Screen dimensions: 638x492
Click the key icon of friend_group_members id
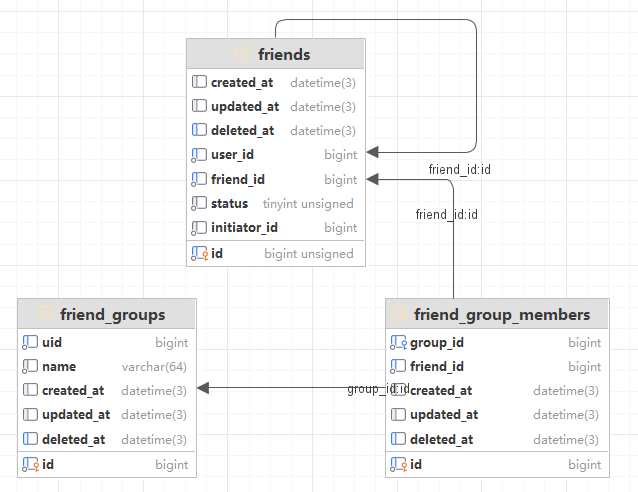pos(398,464)
